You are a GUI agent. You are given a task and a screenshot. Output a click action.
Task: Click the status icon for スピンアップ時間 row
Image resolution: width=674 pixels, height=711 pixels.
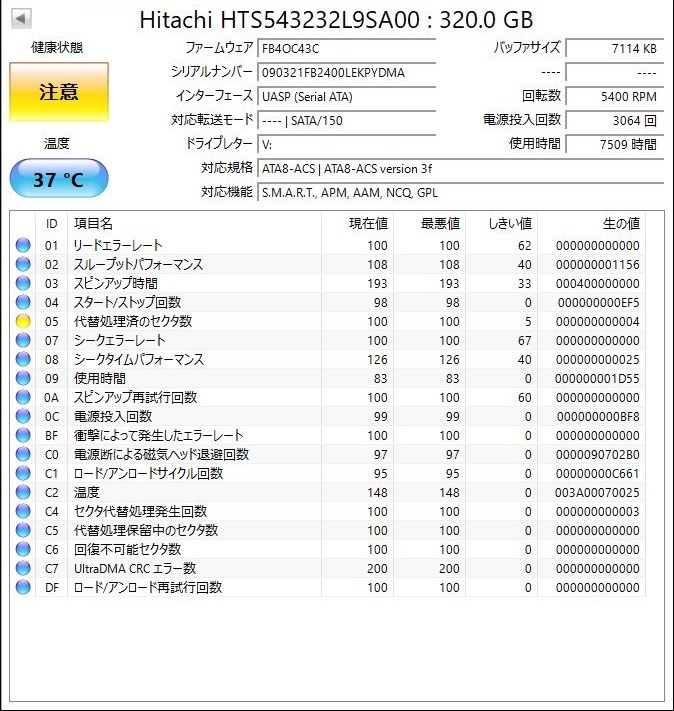[x=23, y=283]
